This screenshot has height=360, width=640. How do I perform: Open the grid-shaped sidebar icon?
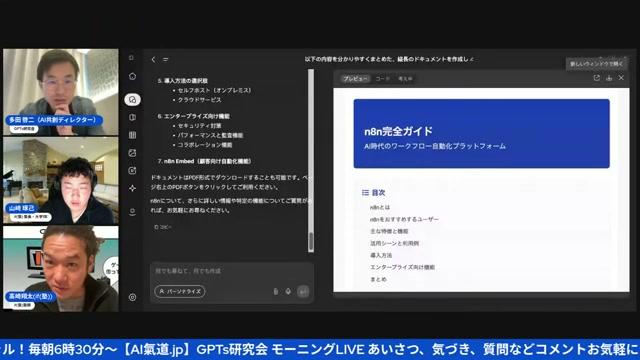132,135
